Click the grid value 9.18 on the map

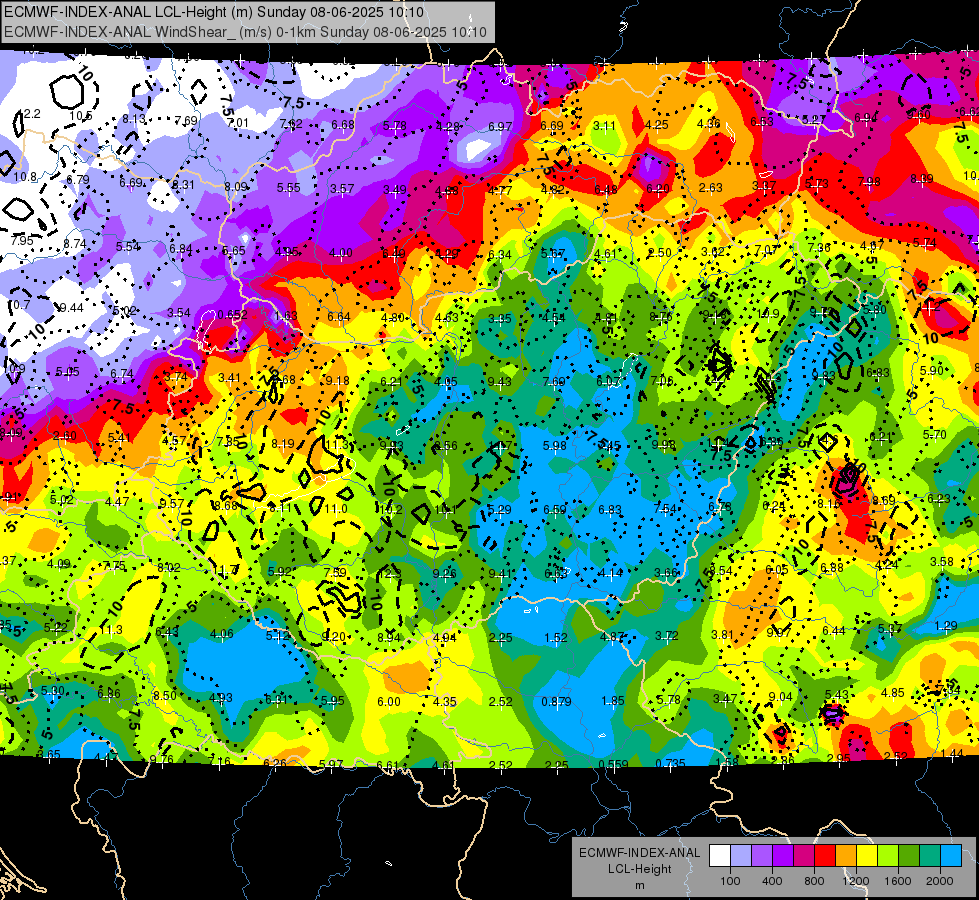(337, 381)
